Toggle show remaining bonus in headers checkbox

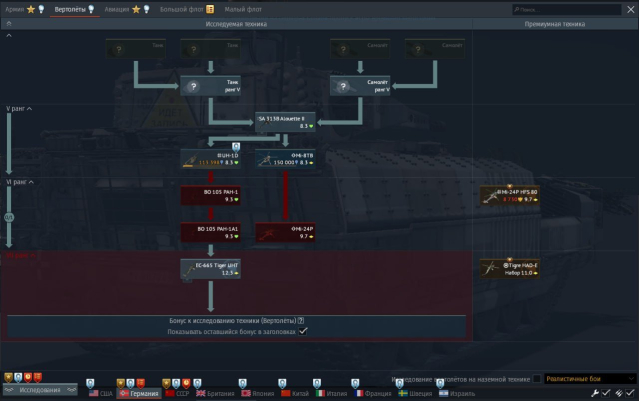point(303,331)
